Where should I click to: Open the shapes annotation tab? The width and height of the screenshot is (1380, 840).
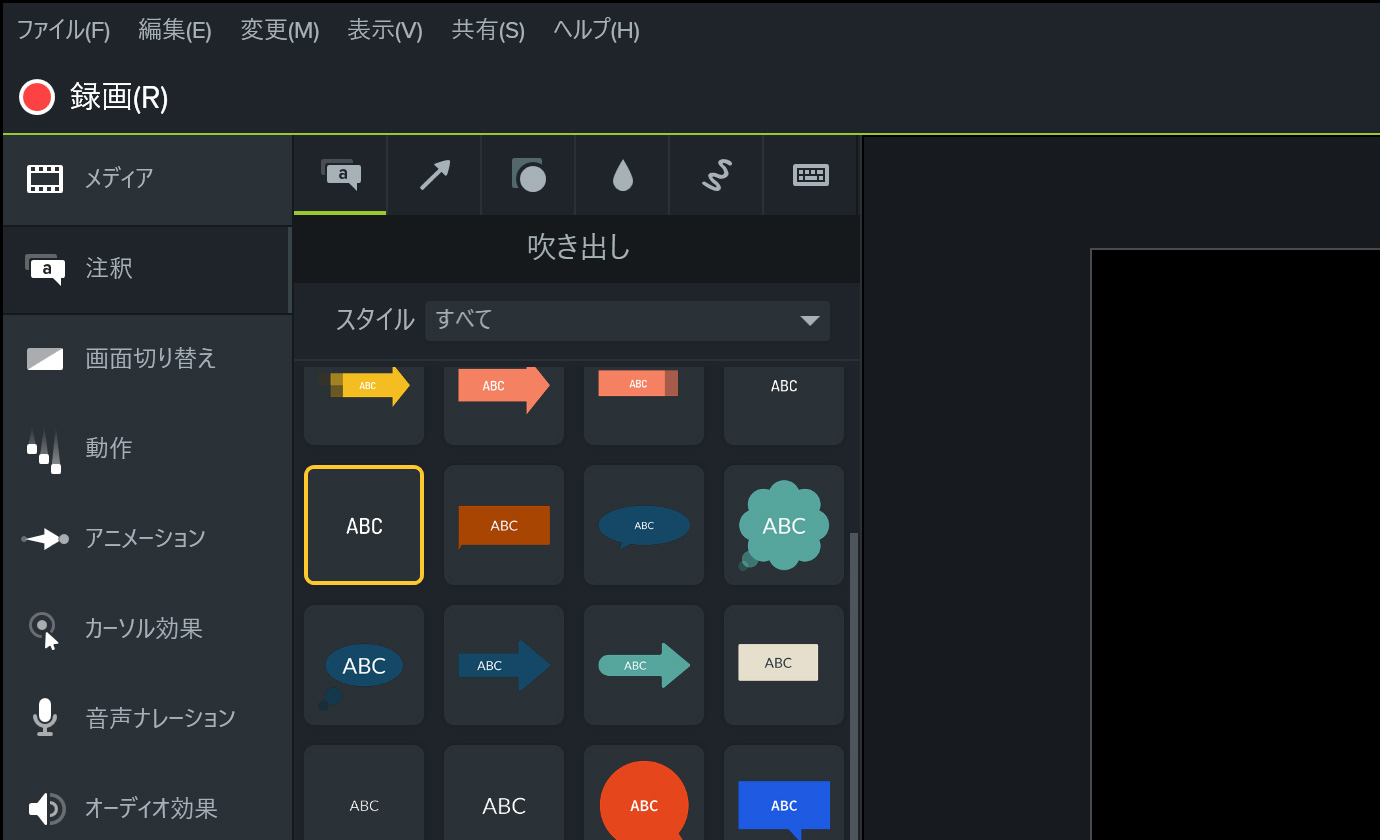coord(528,176)
